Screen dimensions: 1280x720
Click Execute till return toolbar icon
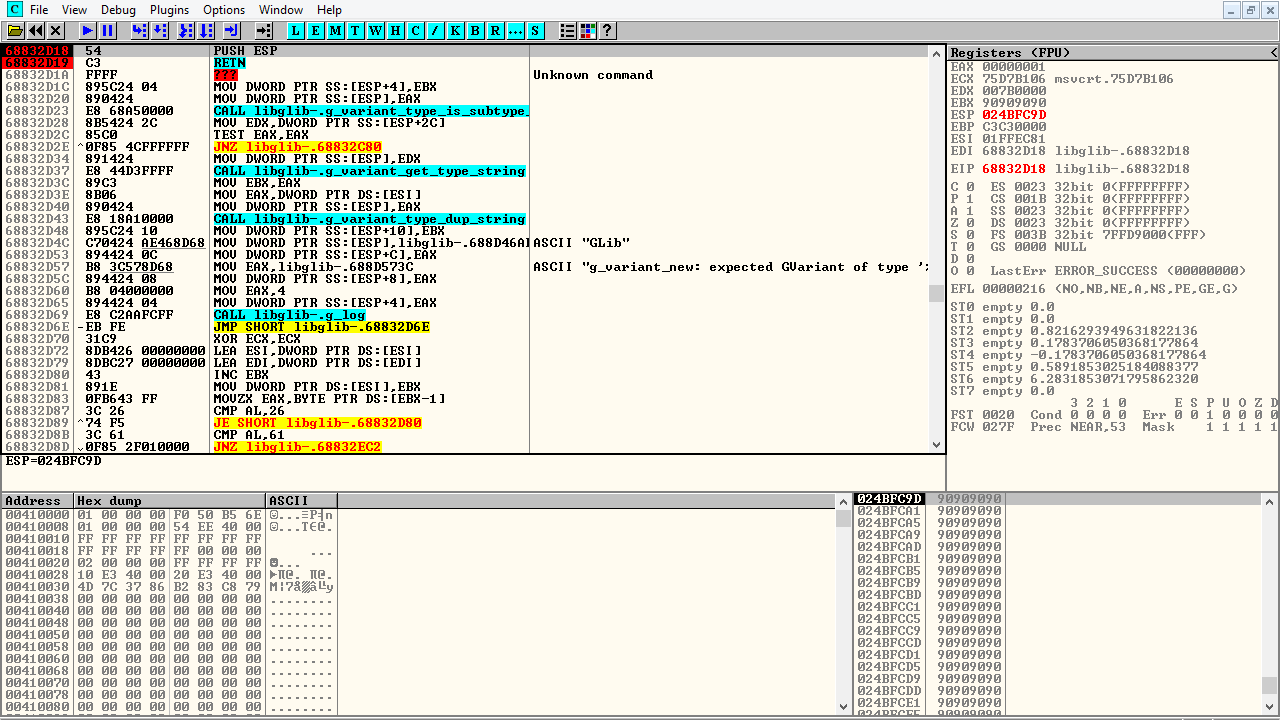tap(232, 31)
